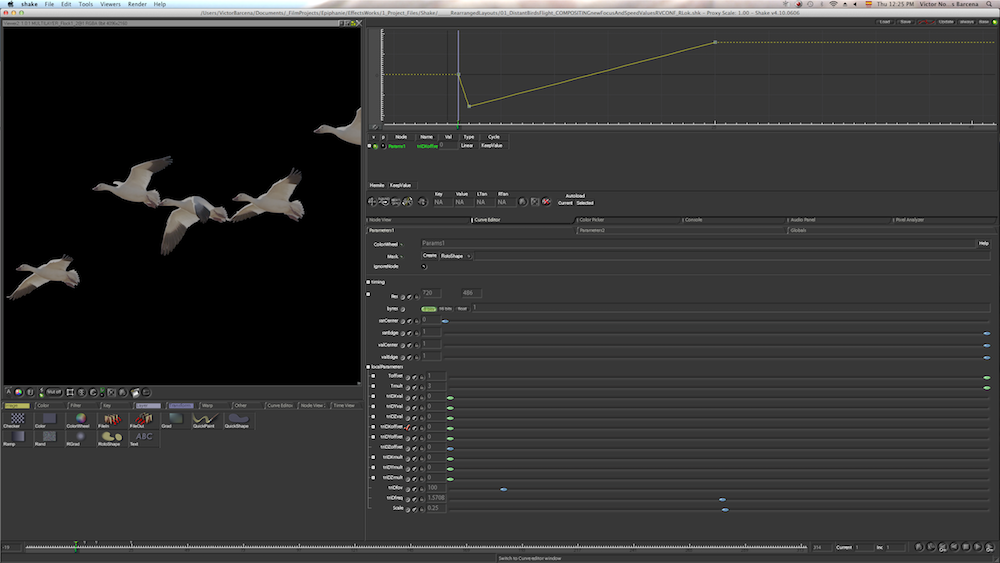Collapse the localParameters group

coord(368,367)
